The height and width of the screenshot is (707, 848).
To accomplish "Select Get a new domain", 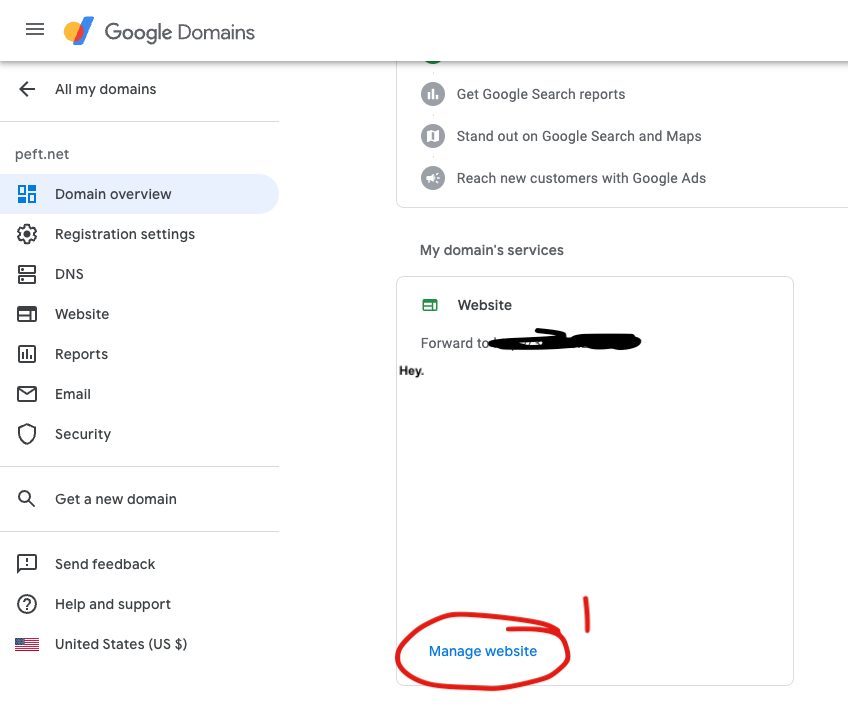I will [x=115, y=499].
